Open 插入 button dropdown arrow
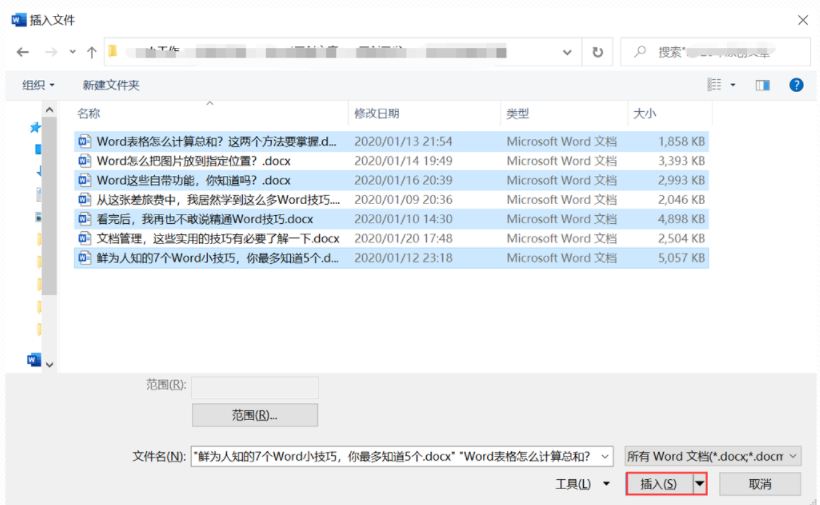The height and width of the screenshot is (505, 820). tap(700, 484)
